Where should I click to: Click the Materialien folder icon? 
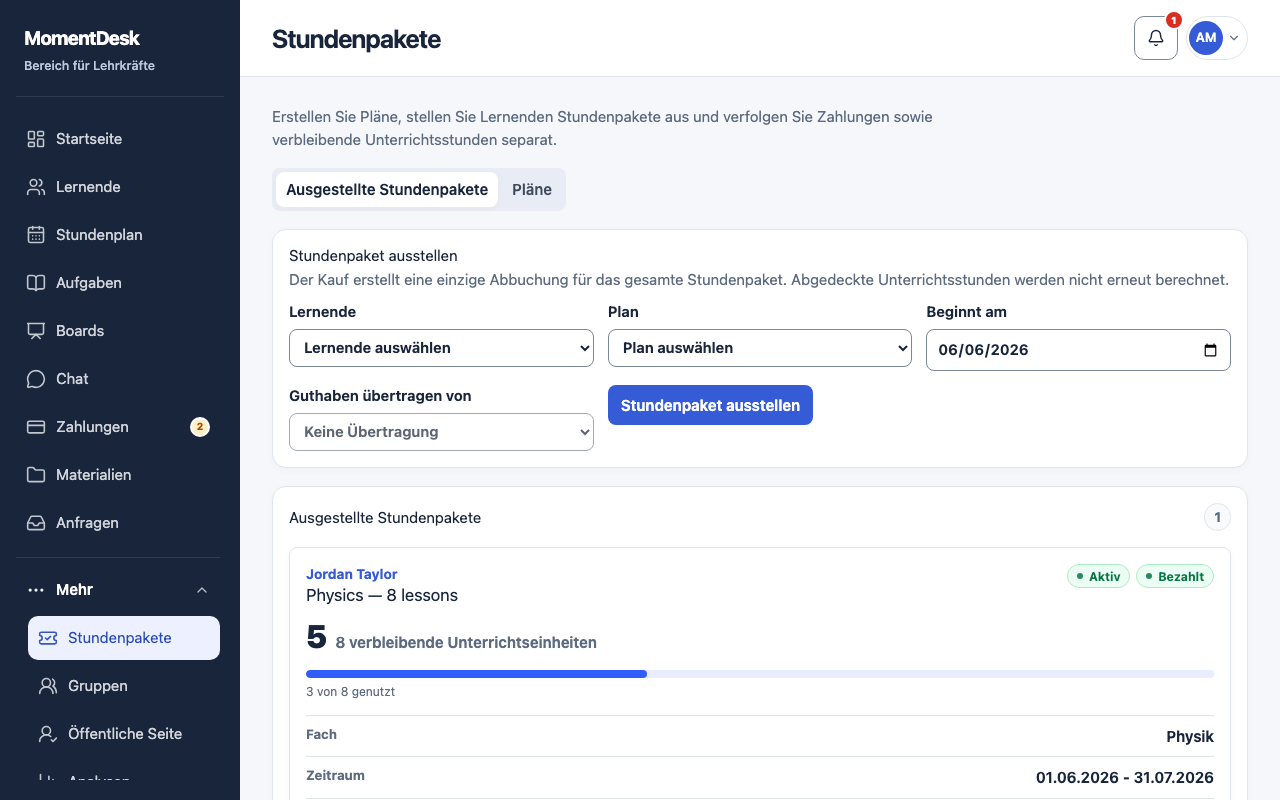point(36,475)
